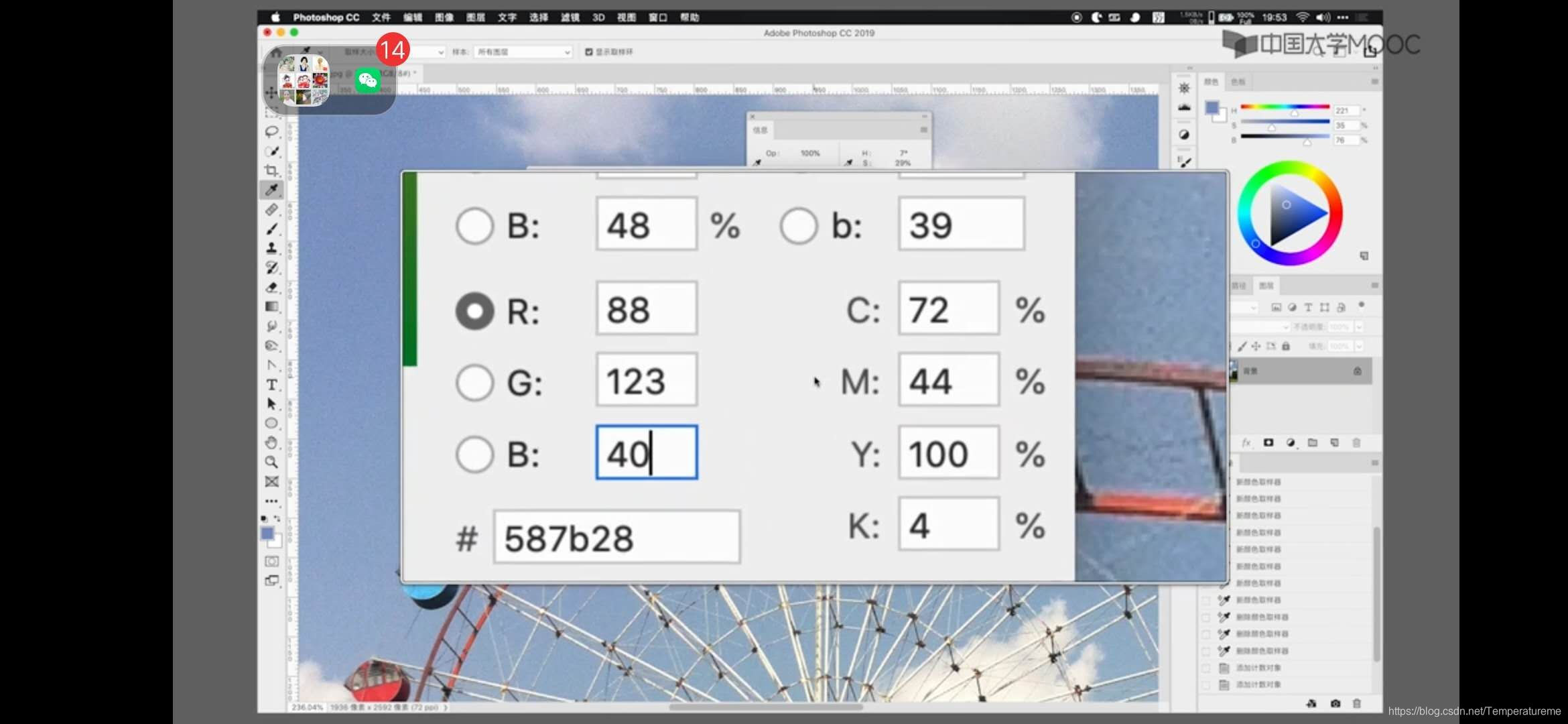The image size is (1568, 724).
Task: Select the Lasso tool
Action: click(x=271, y=131)
